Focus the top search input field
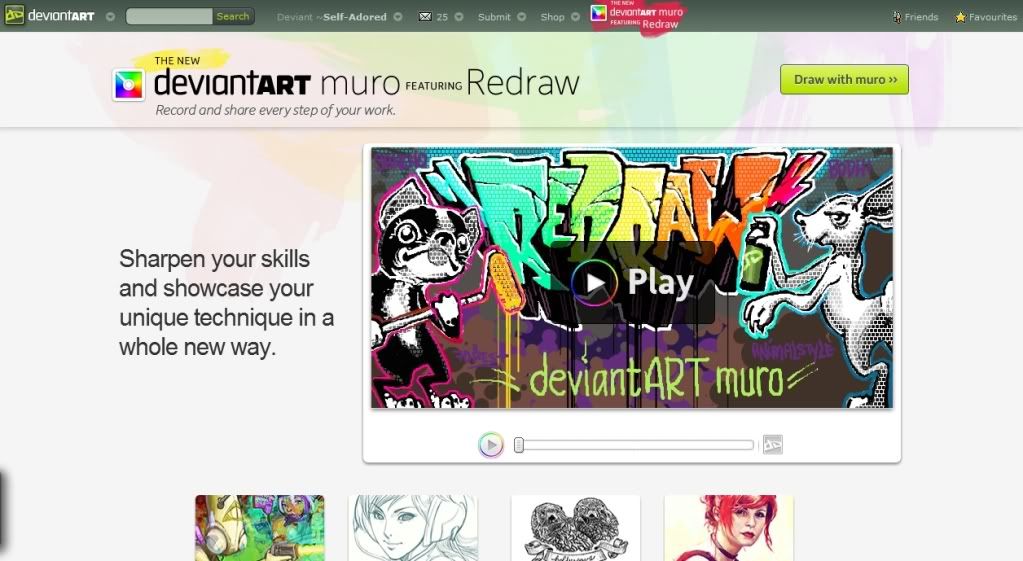The height and width of the screenshot is (561, 1023). tap(169, 16)
